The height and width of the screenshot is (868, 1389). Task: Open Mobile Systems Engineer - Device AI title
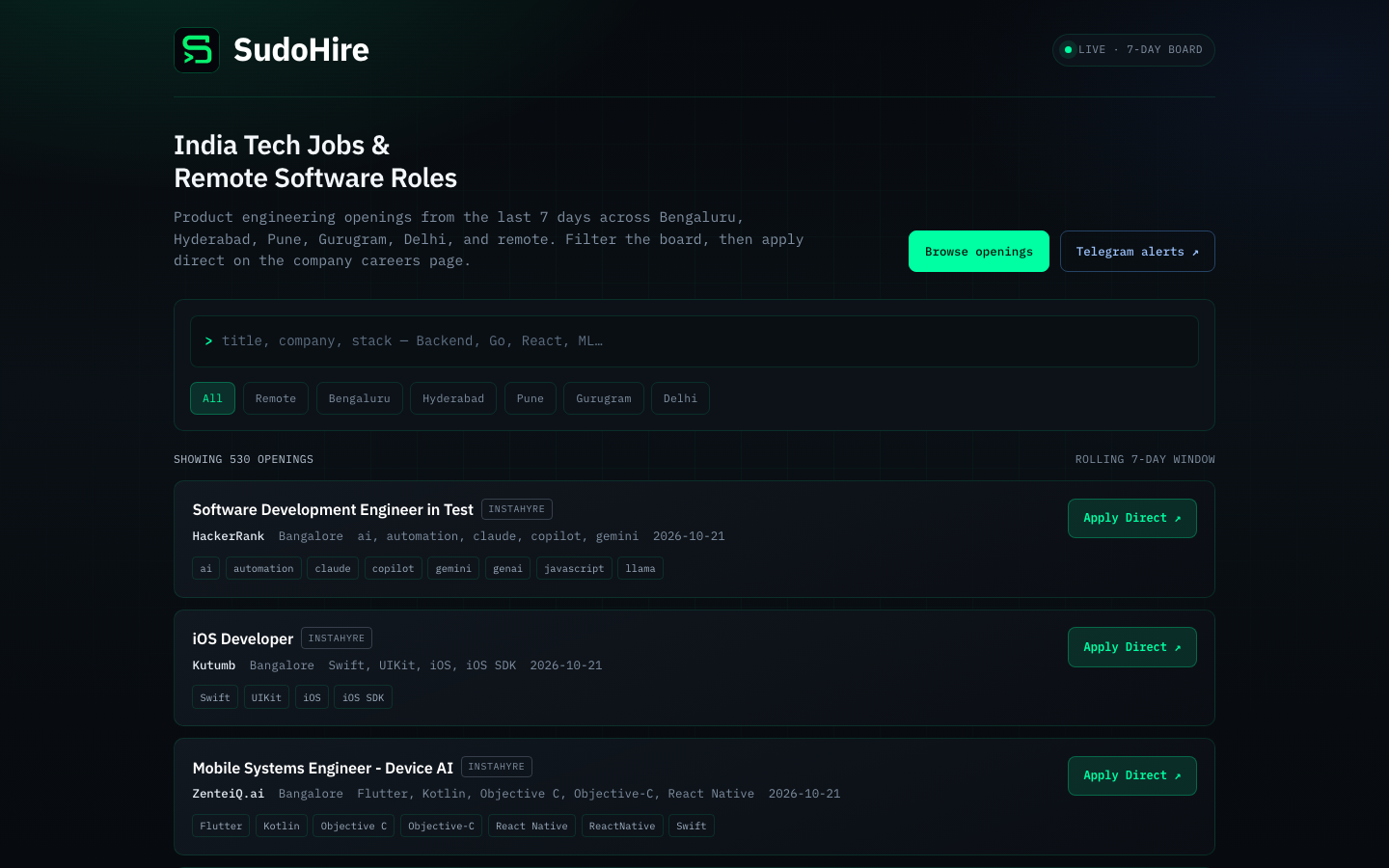click(323, 768)
